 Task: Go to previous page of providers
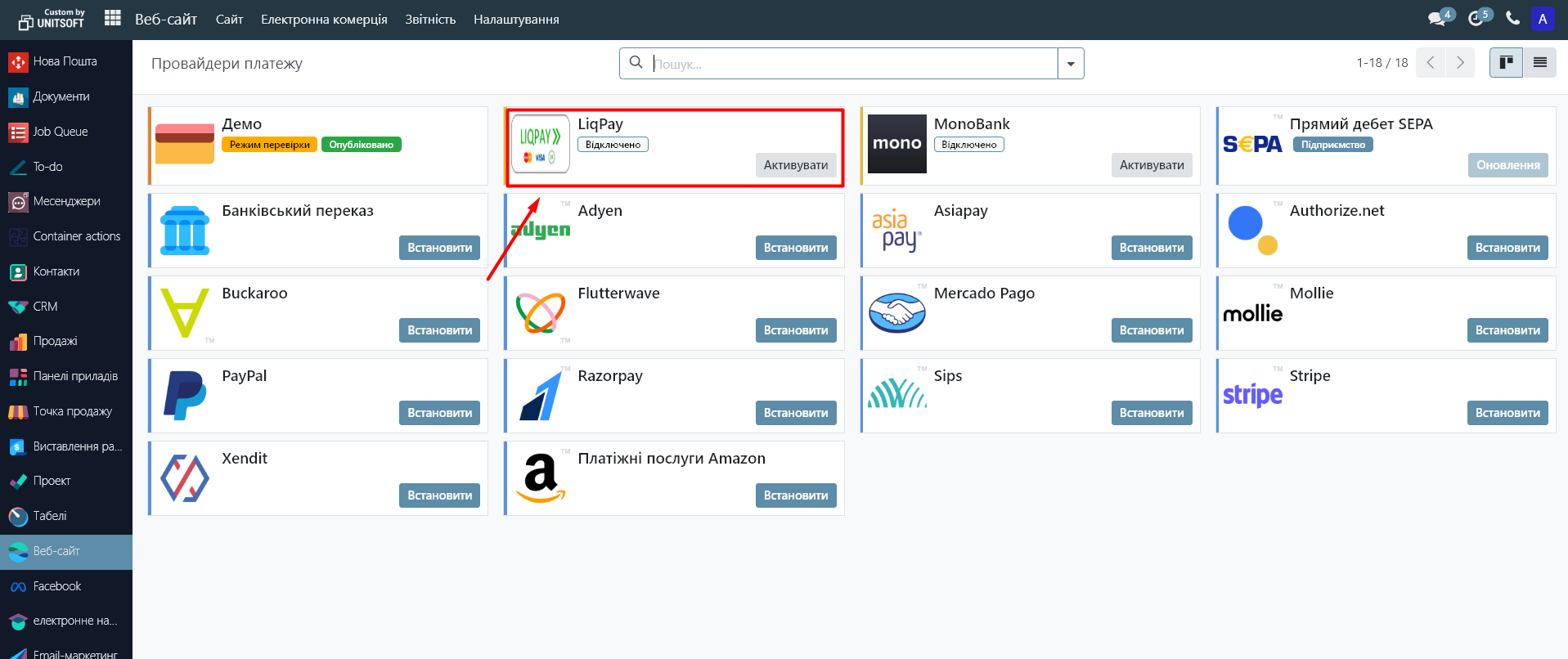tap(1431, 63)
